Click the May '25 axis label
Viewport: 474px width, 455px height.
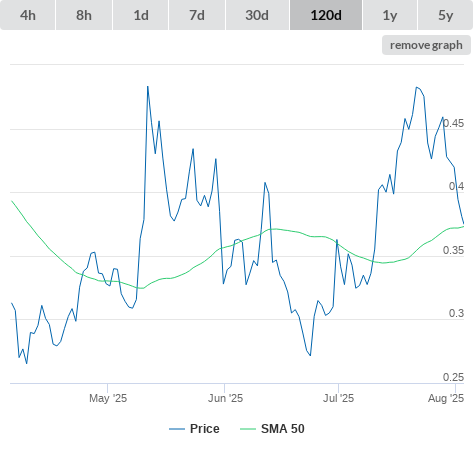(x=108, y=398)
